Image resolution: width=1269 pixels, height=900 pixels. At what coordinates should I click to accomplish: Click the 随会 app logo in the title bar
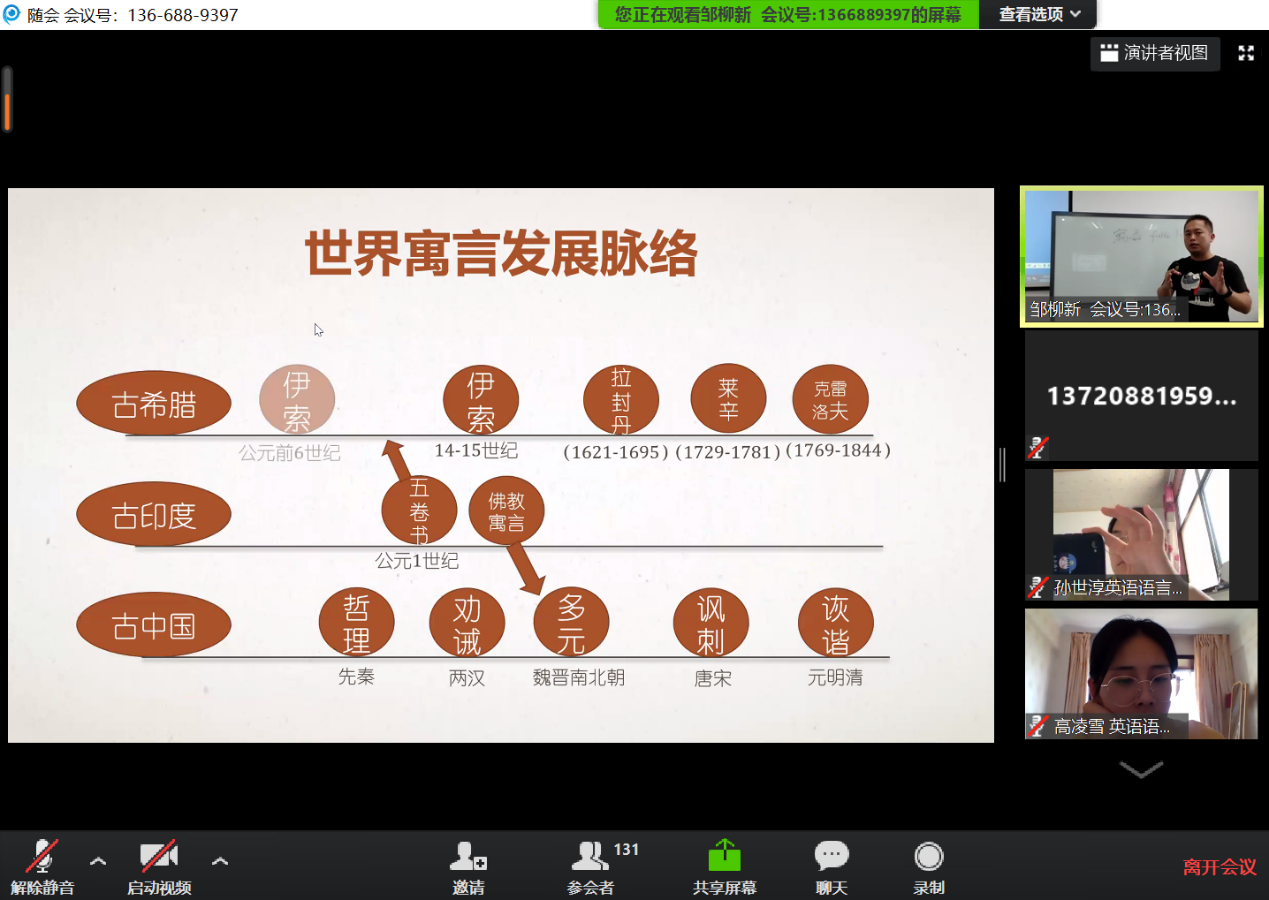click(x=12, y=14)
